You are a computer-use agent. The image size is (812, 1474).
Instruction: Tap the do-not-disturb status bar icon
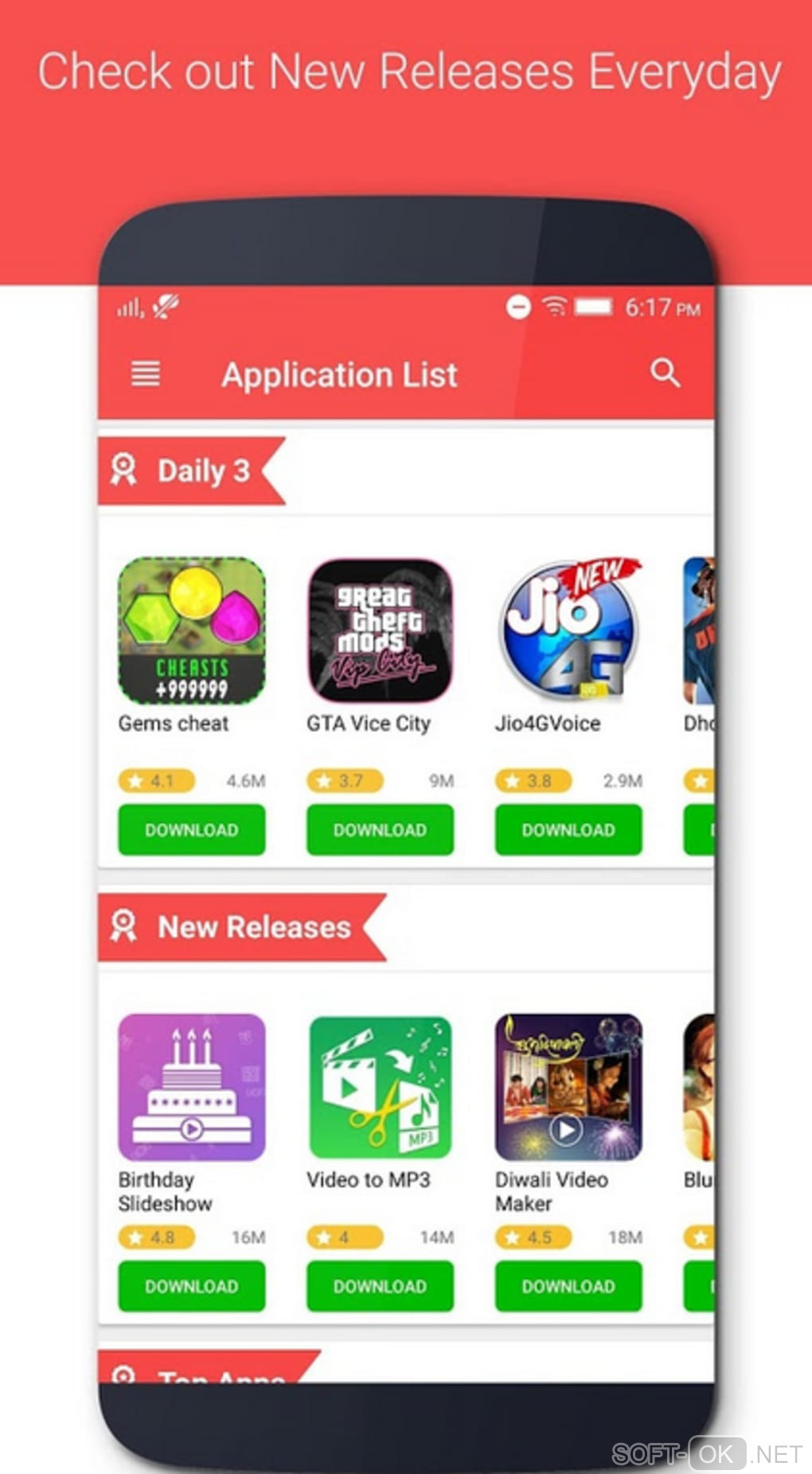(518, 307)
